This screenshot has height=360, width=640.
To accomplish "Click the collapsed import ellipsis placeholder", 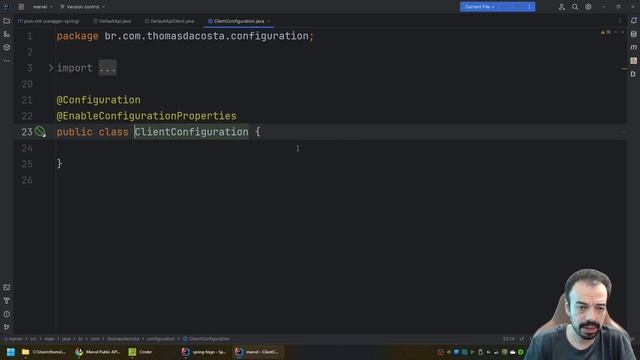I will click(108, 68).
